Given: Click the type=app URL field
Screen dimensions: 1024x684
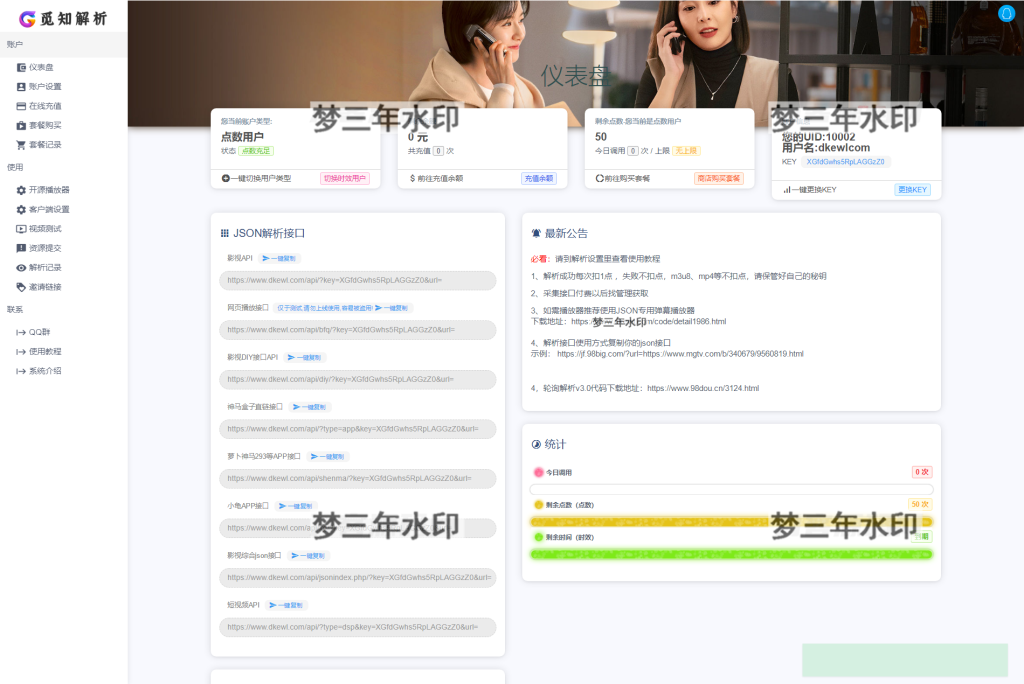Looking at the screenshot, I should point(358,429).
